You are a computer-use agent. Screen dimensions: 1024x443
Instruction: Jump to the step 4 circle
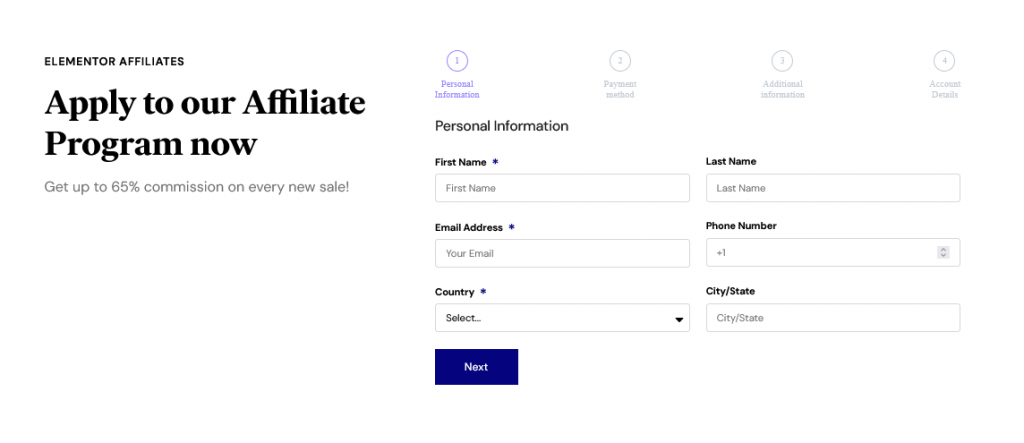pyautogui.click(x=944, y=61)
